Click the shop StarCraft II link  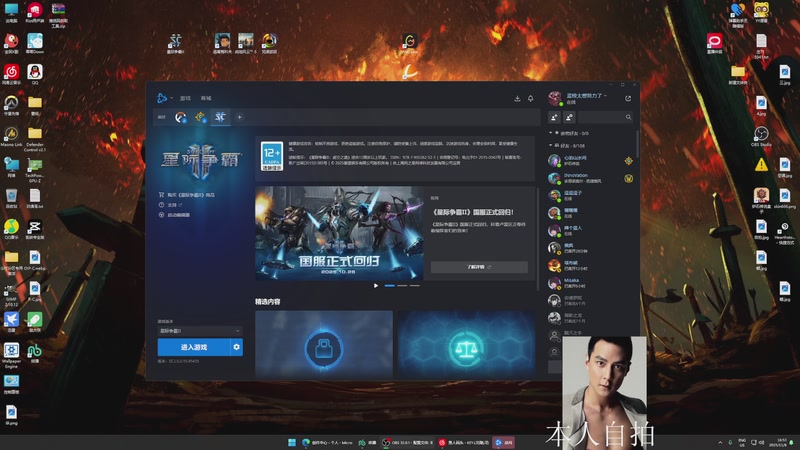click(187, 195)
